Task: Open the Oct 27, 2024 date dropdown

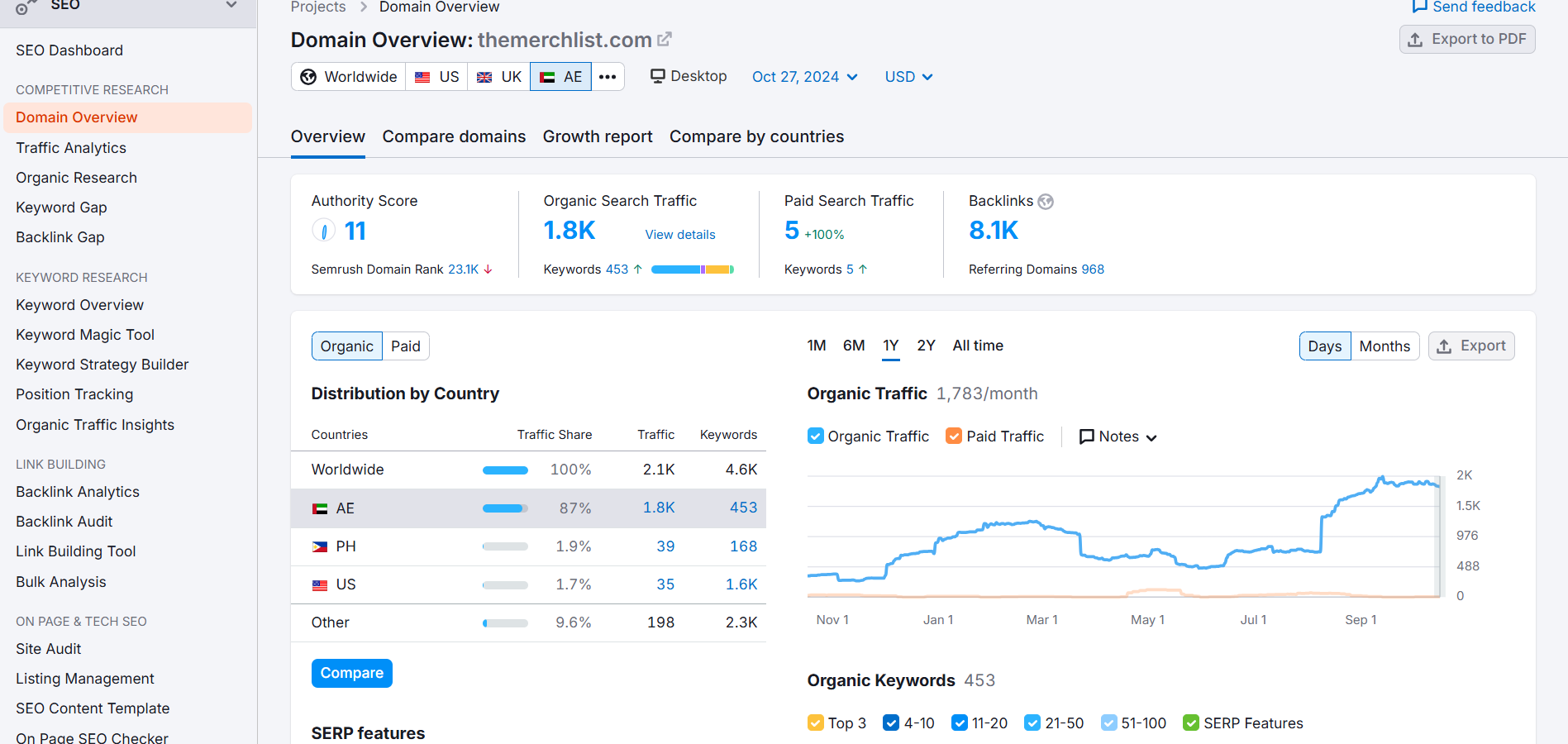Action: coord(804,77)
